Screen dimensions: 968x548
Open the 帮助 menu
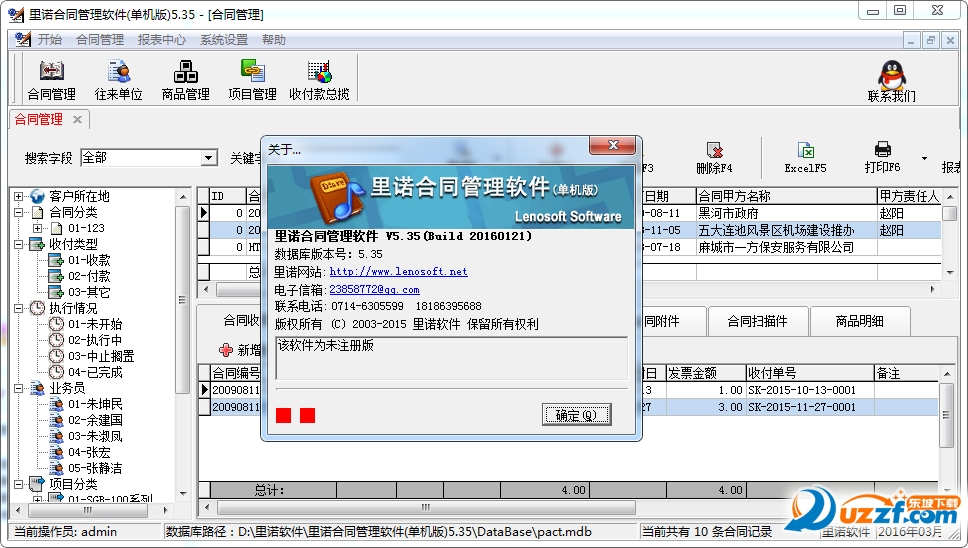(x=273, y=39)
